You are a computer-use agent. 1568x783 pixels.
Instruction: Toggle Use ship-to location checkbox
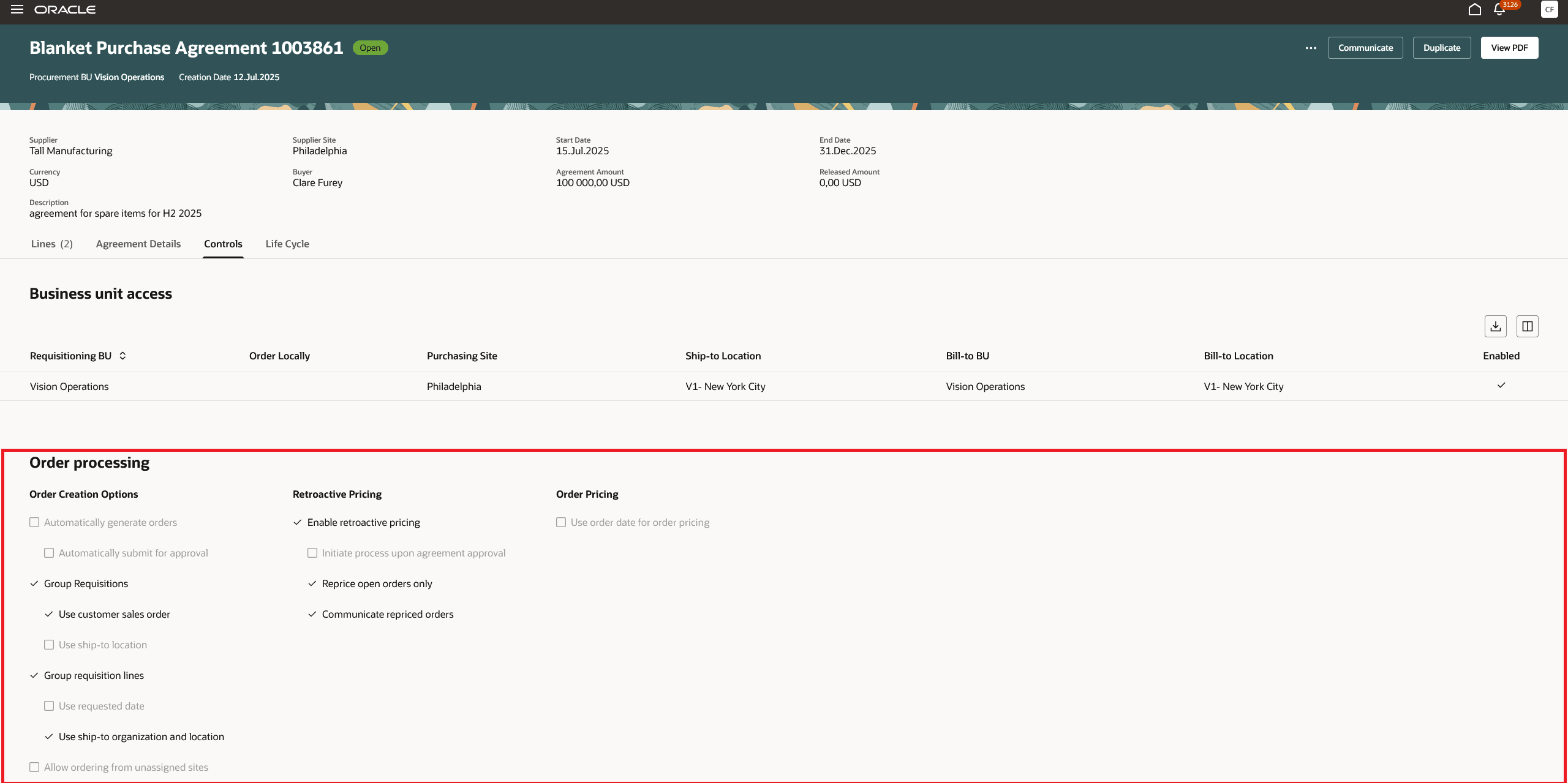point(49,645)
